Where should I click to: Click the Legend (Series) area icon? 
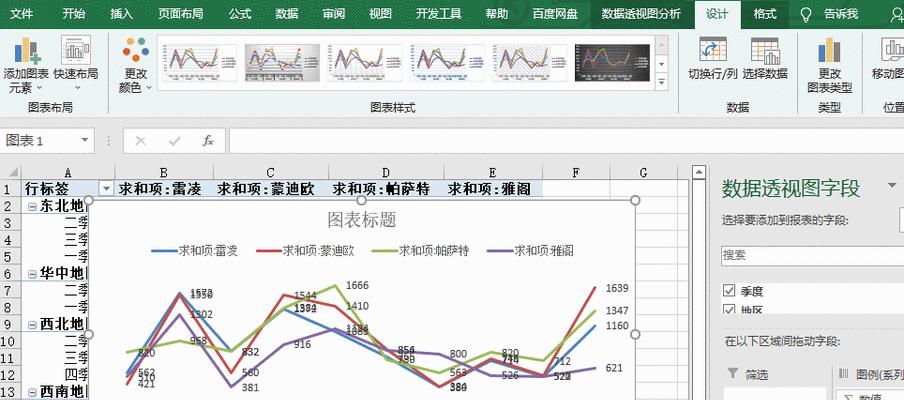(843, 373)
